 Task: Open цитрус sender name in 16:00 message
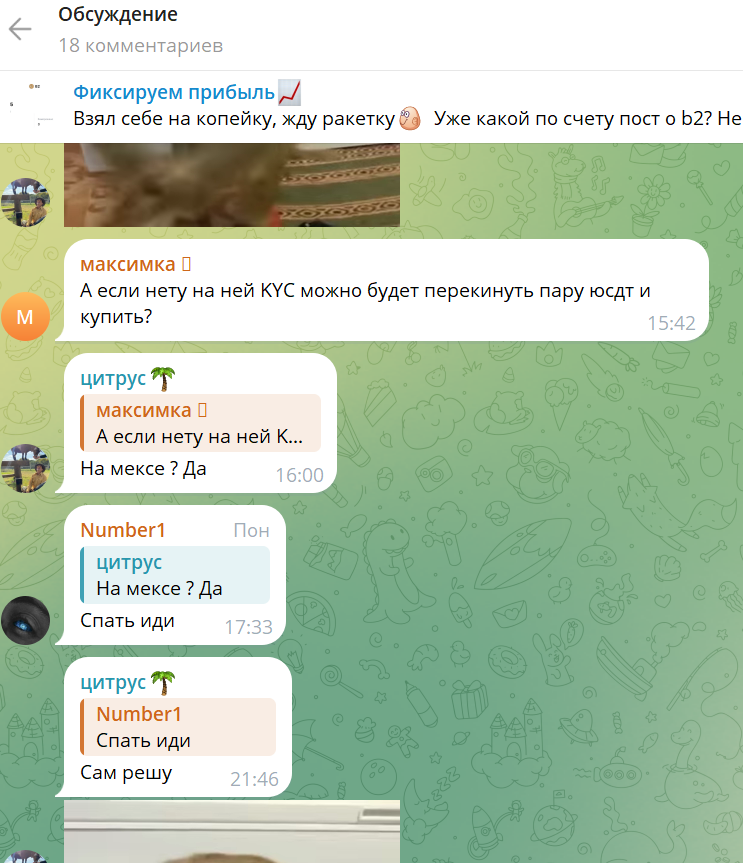113,379
